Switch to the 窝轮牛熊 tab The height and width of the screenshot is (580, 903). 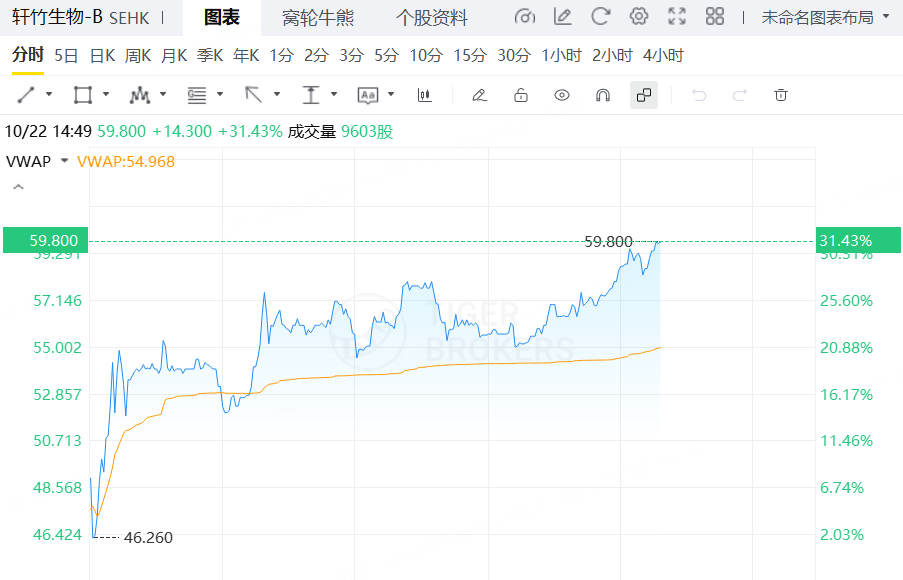318,18
